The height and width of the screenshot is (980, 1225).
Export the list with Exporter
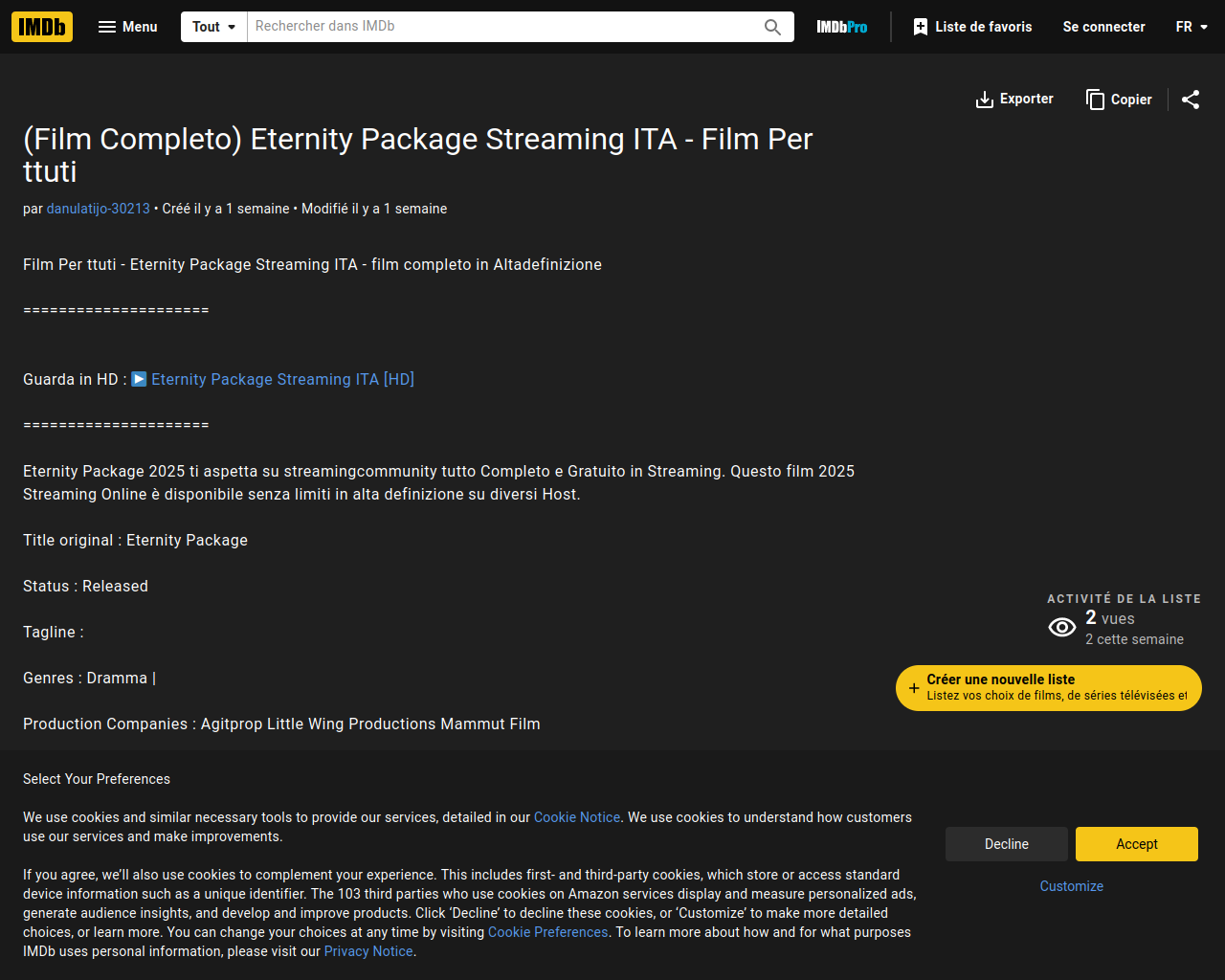(x=1014, y=100)
